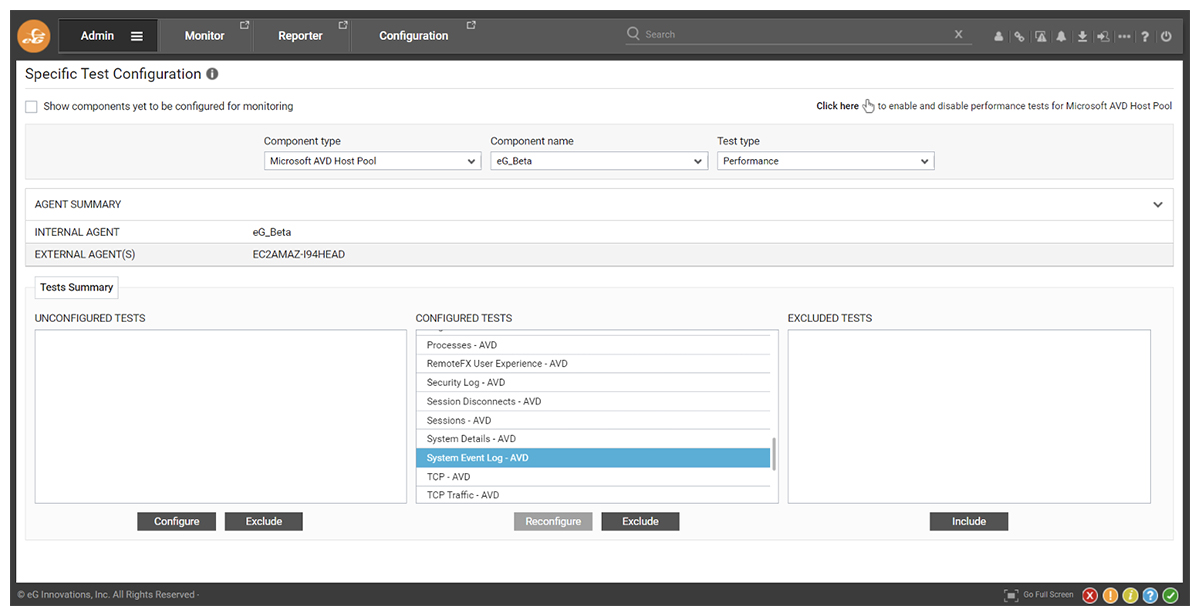Viewport: 1200px width, 616px height.
Task: Click the red X critical status icon
Action: [x=1090, y=595]
